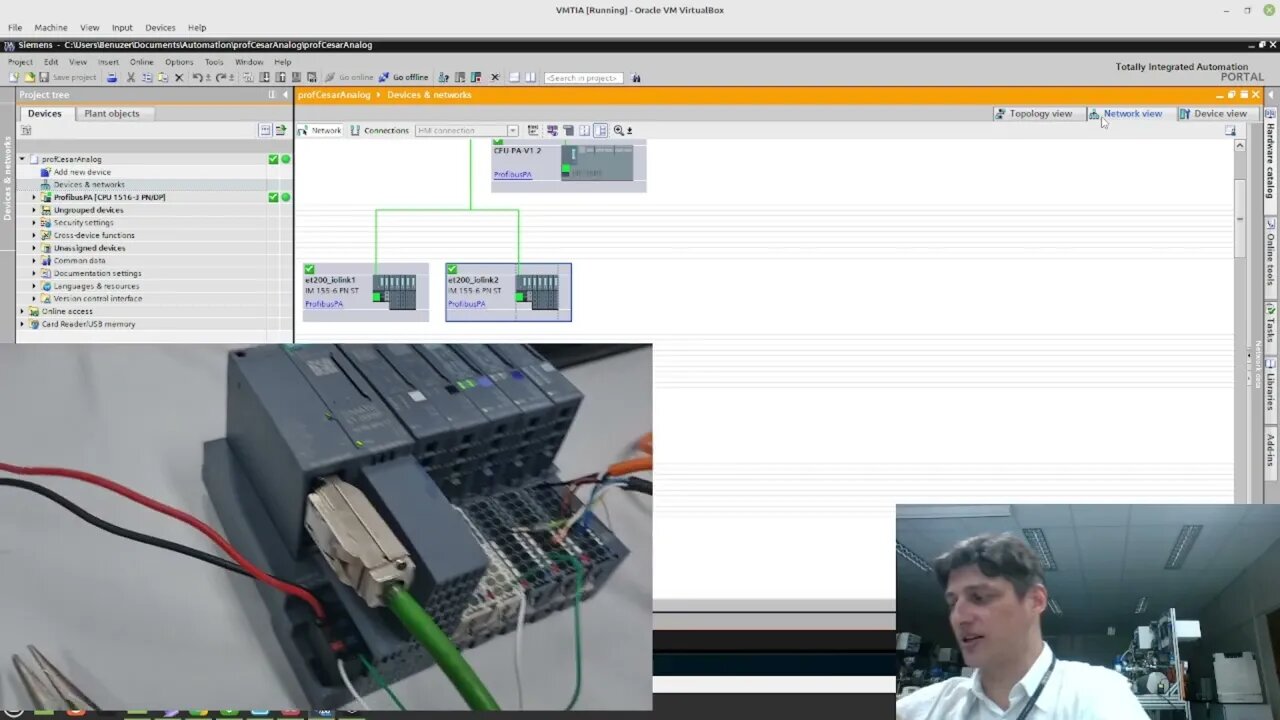This screenshot has width=1280, height=720.
Task: Expand the Cross-device functions node
Action: [x=34, y=235]
